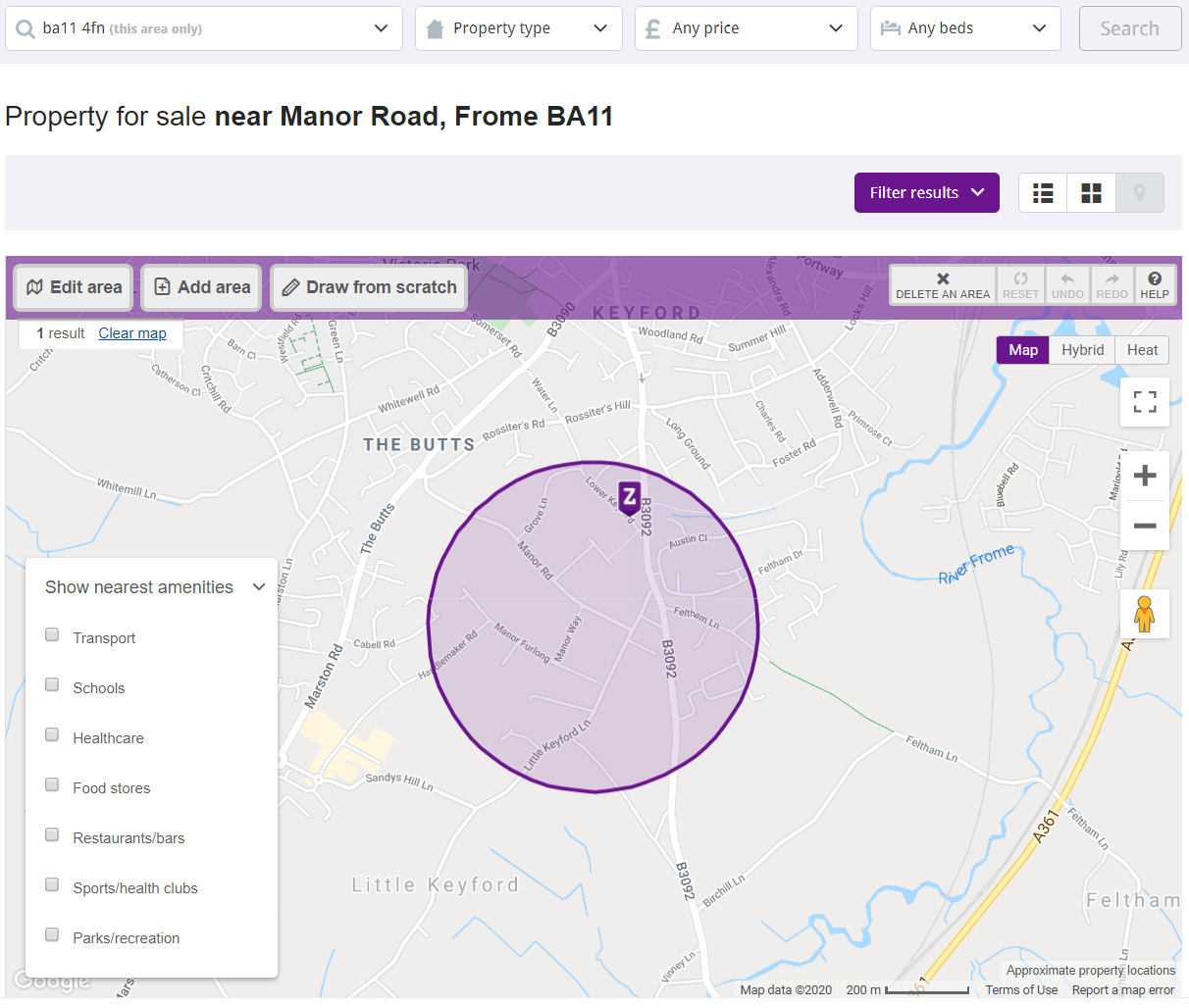Show Schools on the map
Viewport: 1189px width, 1008px height.
[x=51, y=684]
